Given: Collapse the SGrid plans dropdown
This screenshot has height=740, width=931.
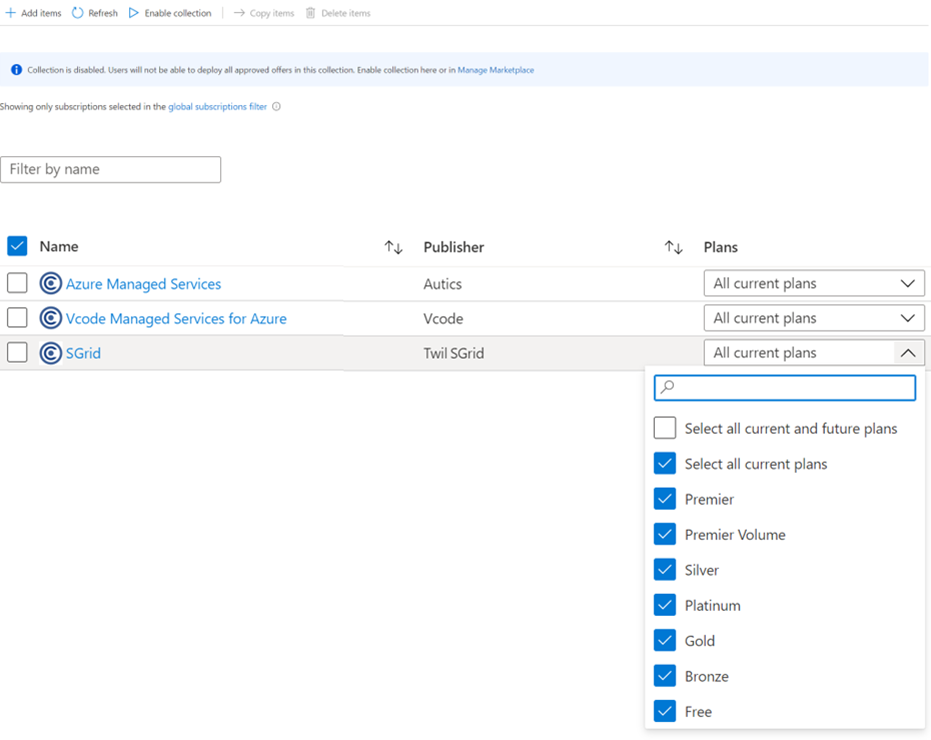Looking at the screenshot, I should tap(907, 353).
